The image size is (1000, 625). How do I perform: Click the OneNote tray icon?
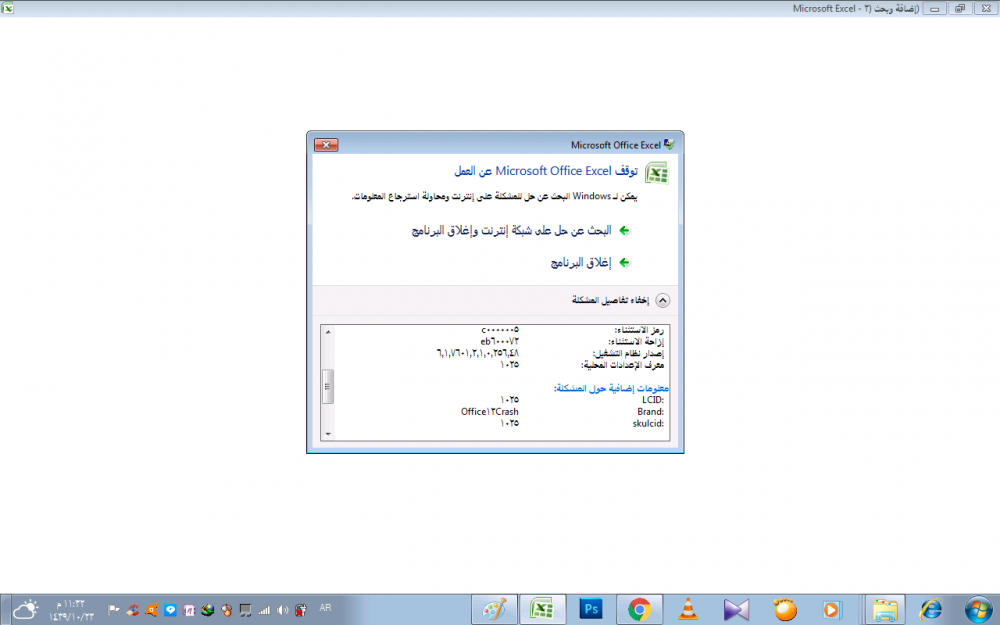(x=189, y=610)
